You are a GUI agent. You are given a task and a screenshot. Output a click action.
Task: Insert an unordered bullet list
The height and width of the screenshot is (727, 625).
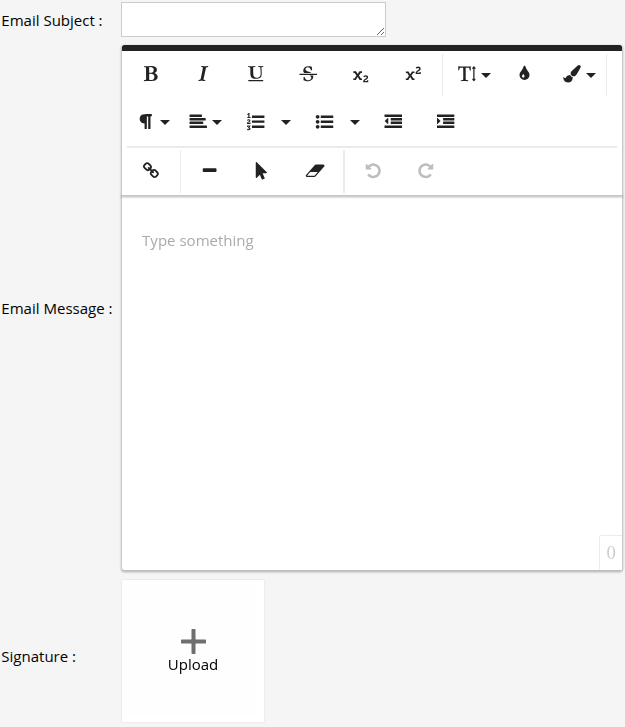click(x=324, y=121)
